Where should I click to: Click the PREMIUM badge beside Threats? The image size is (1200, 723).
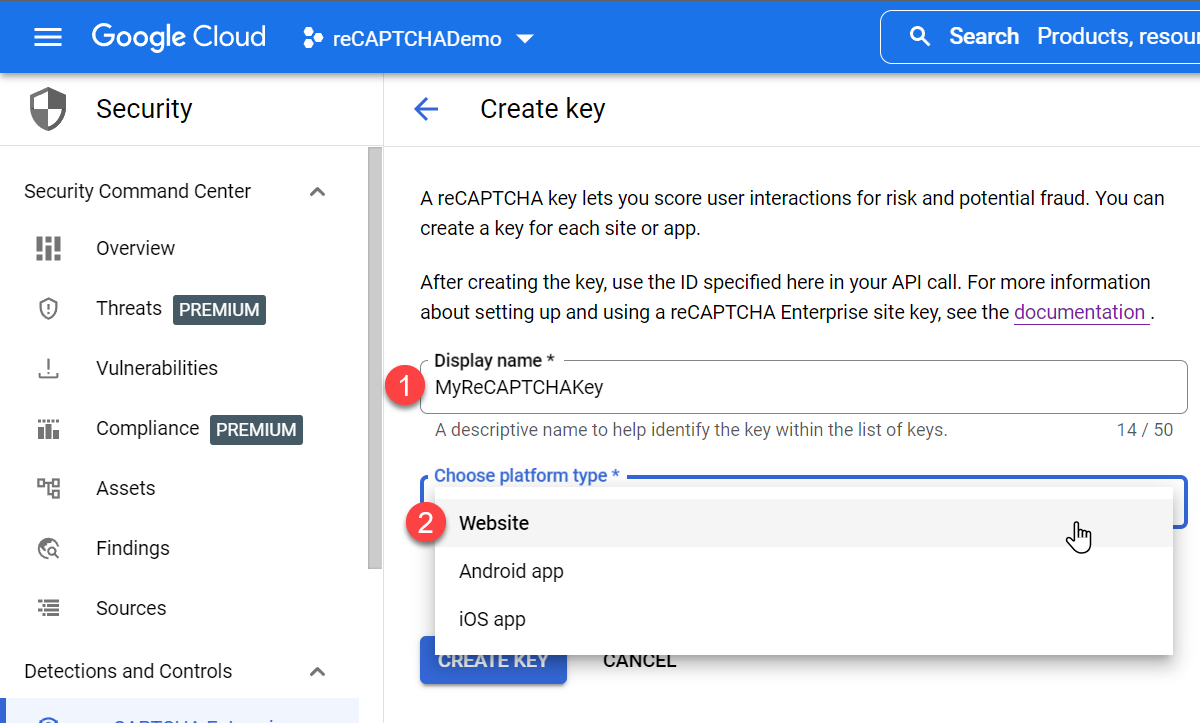[219, 310]
